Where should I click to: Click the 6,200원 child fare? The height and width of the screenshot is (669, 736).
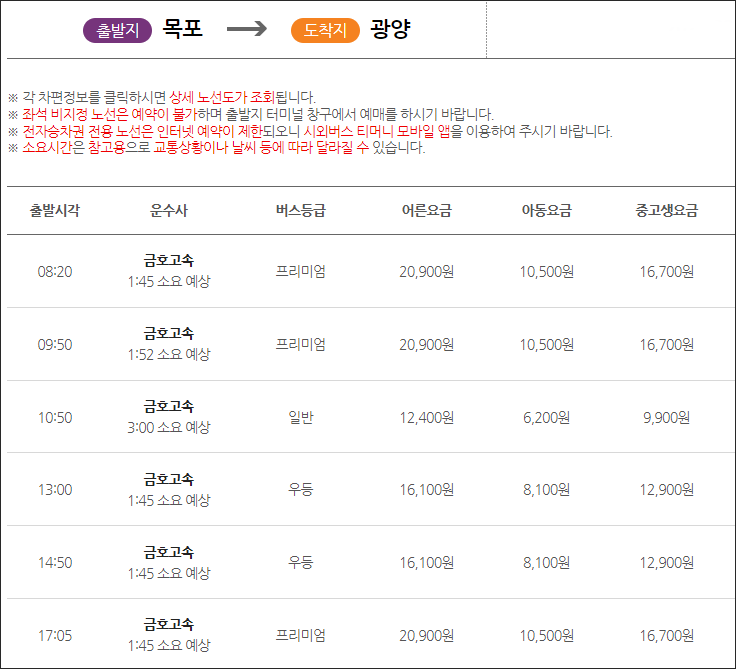(x=547, y=417)
